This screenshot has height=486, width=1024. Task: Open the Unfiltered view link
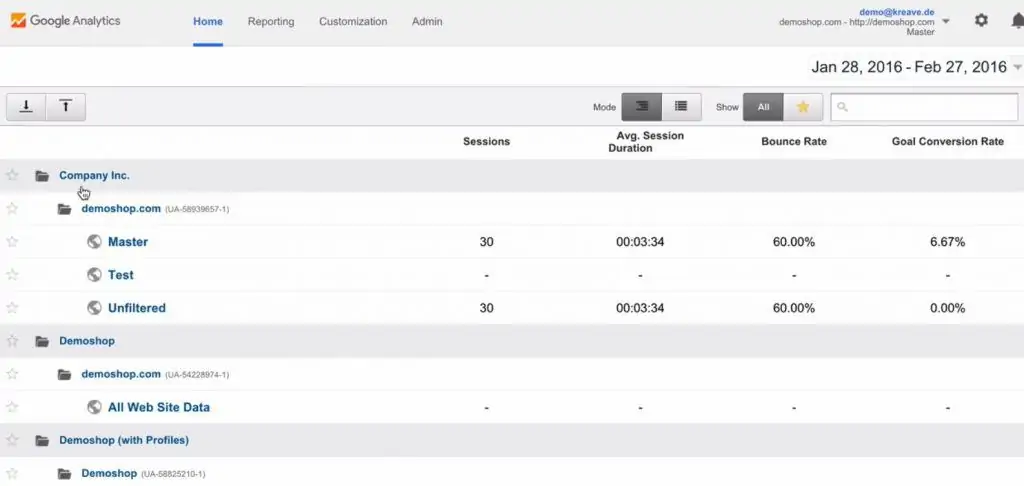[136, 308]
